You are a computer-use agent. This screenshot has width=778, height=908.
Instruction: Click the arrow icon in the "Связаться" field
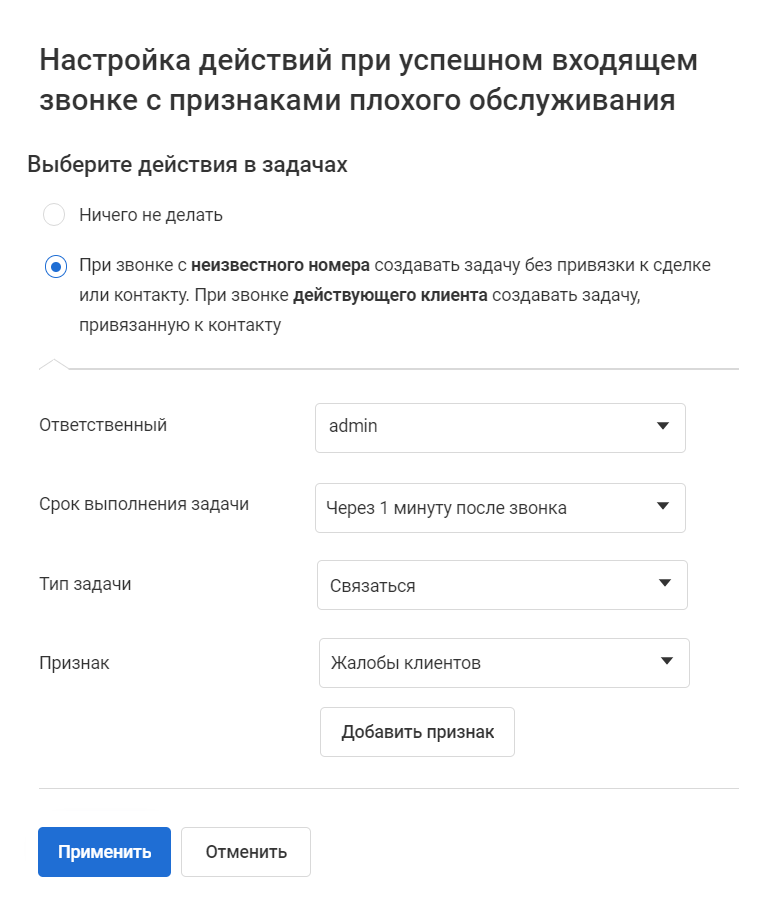(664, 584)
